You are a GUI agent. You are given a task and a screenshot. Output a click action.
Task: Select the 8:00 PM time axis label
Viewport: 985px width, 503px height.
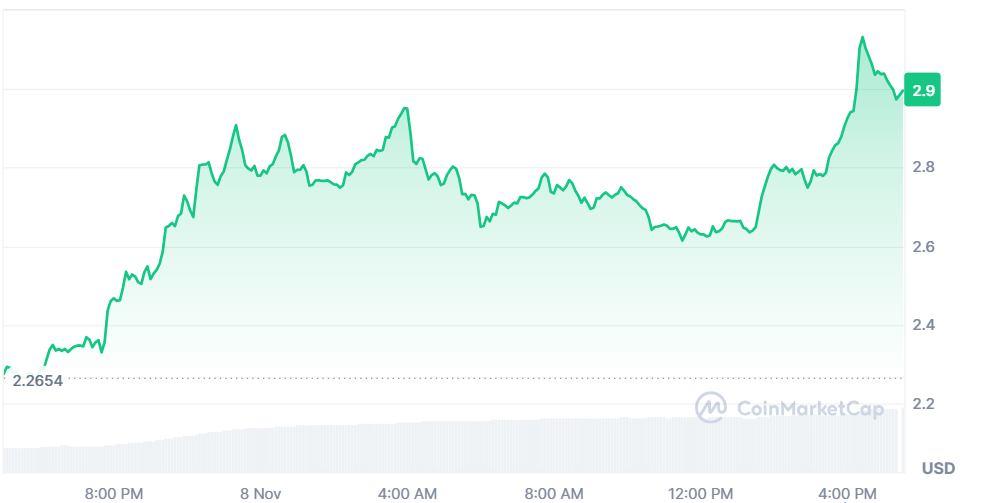(x=113, y=493)
